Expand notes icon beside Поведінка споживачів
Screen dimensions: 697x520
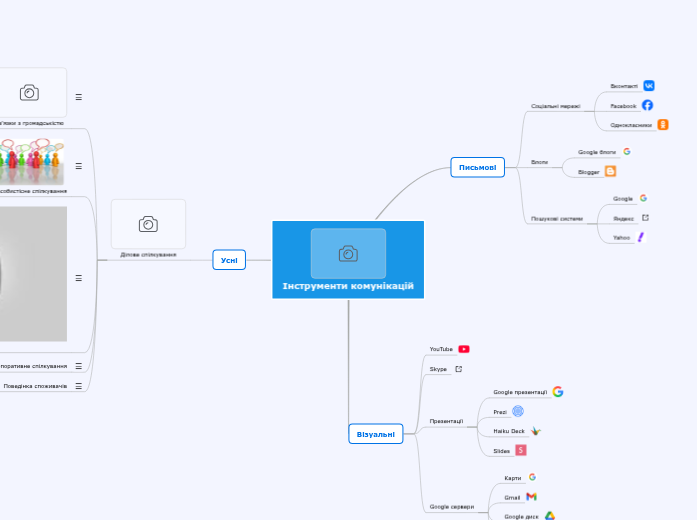click(79, 386)
